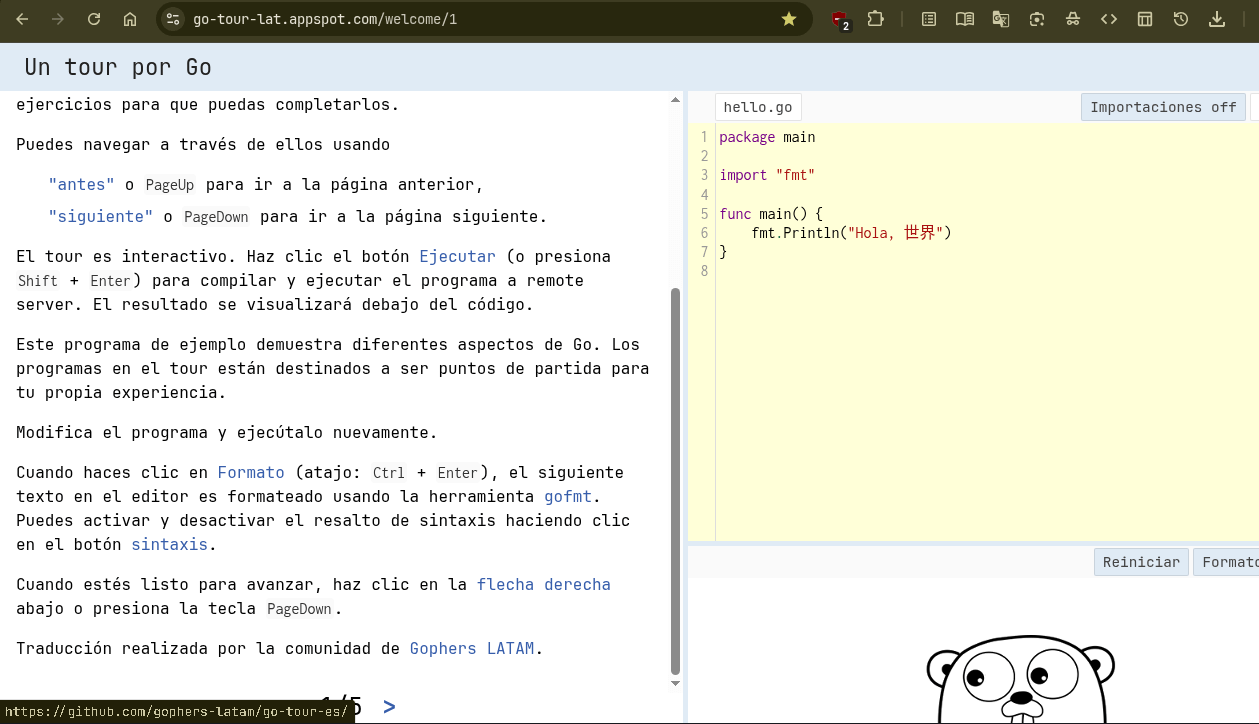1259x724 pixels.
Task: Open browser history clock icon
Action: 1181,19
